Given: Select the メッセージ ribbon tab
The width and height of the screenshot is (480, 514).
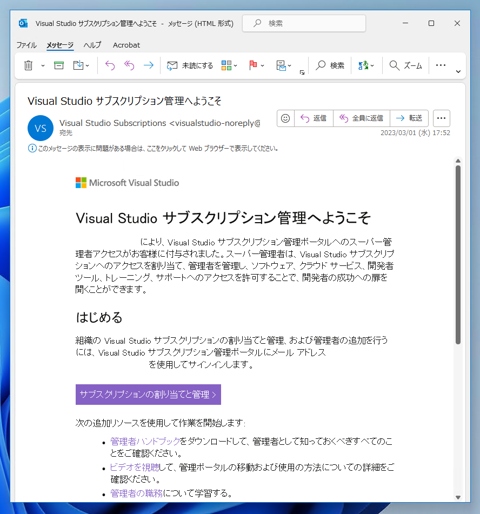Looking at the screenshot, I should point(60,45).
